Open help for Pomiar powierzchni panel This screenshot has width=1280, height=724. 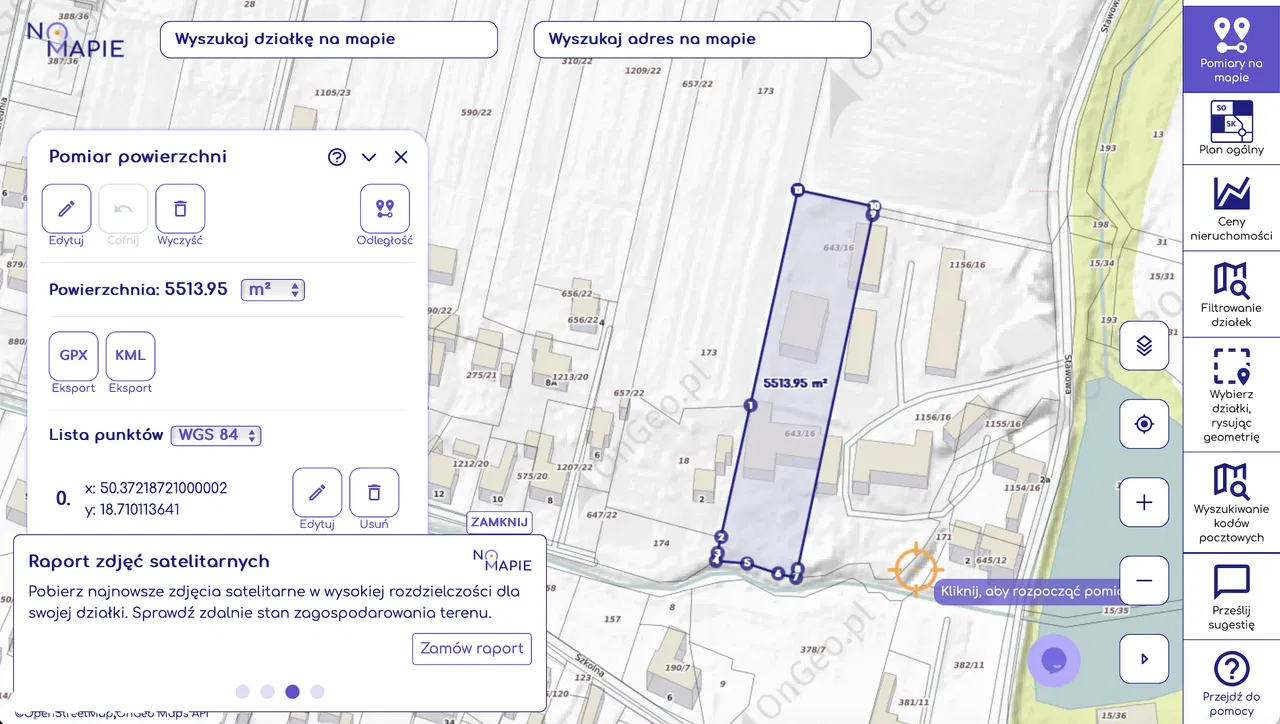click(x=337, y=157)
